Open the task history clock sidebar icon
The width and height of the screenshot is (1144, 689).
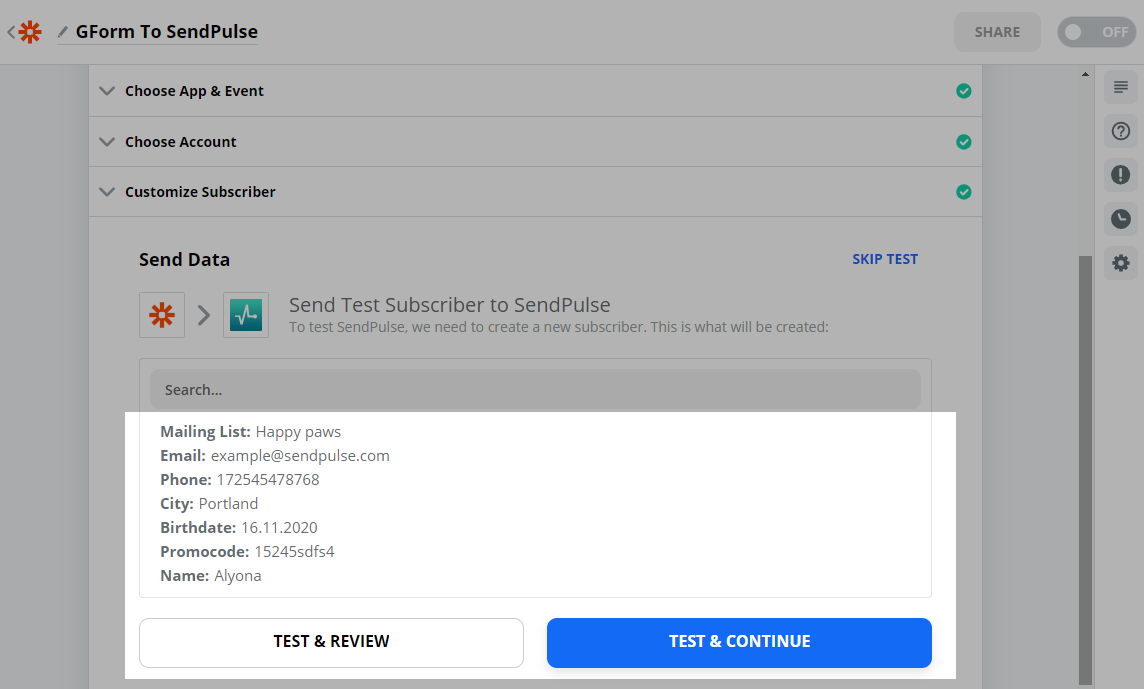point(1121,219)
